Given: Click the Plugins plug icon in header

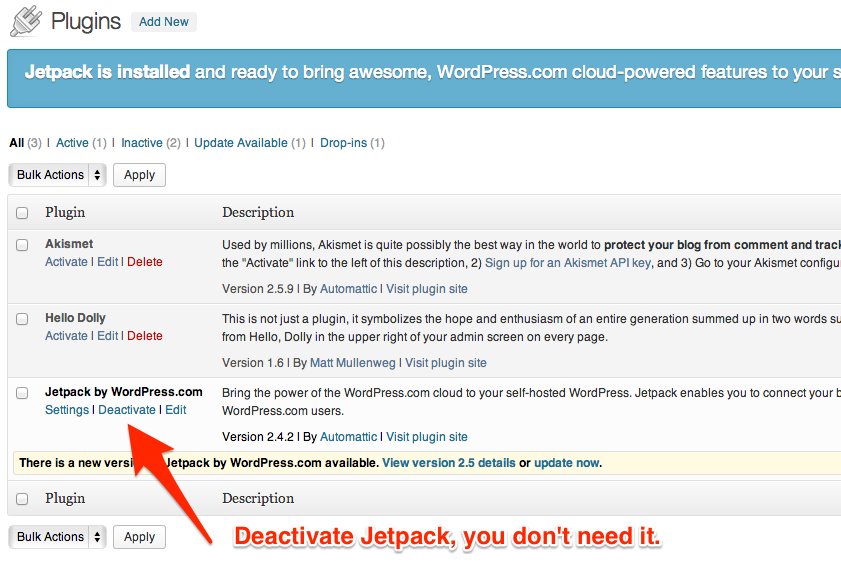Looking at the screenshot, I should [x=26, y=21].
